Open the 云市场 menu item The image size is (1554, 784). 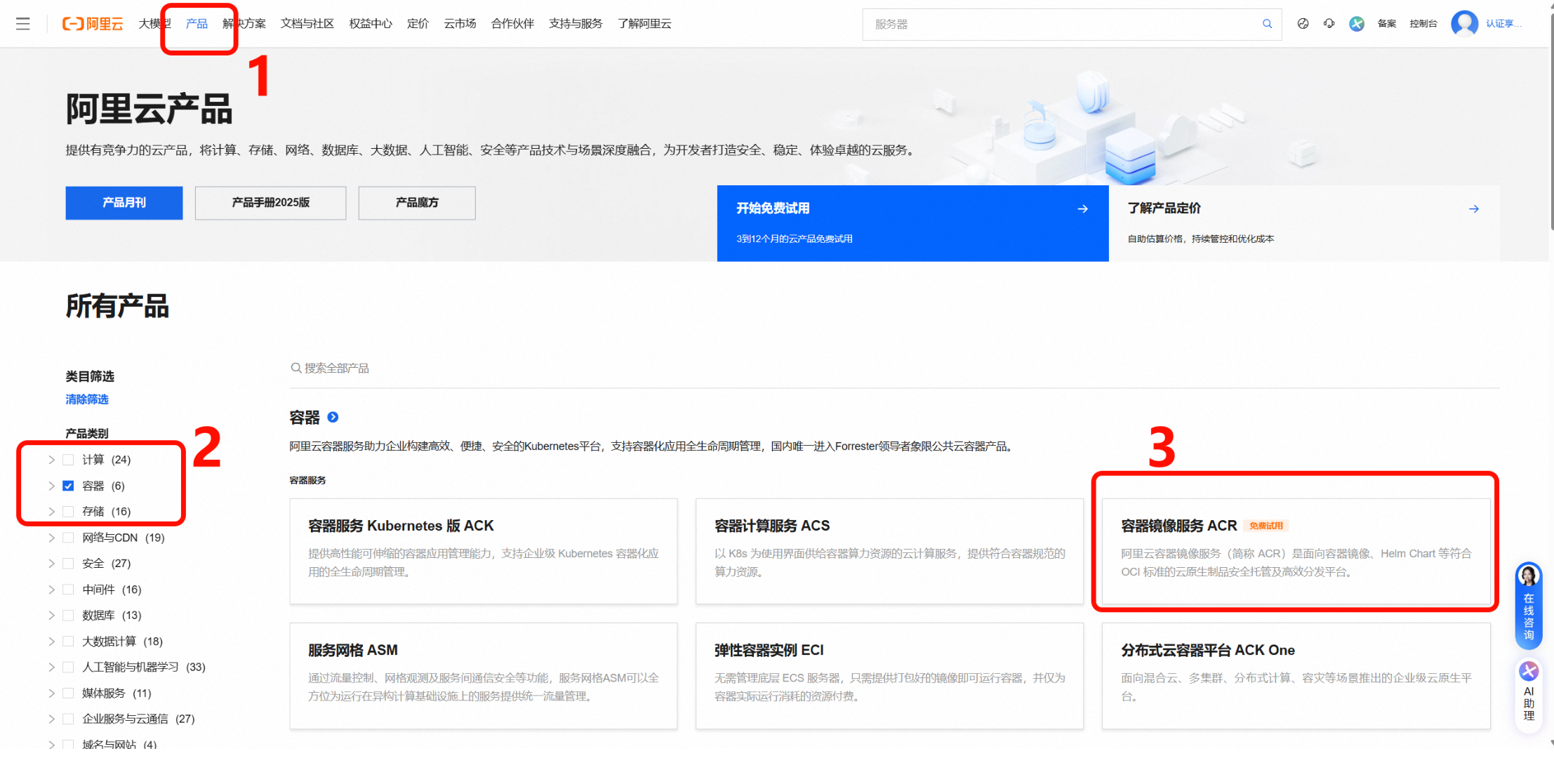coord(460,24)
